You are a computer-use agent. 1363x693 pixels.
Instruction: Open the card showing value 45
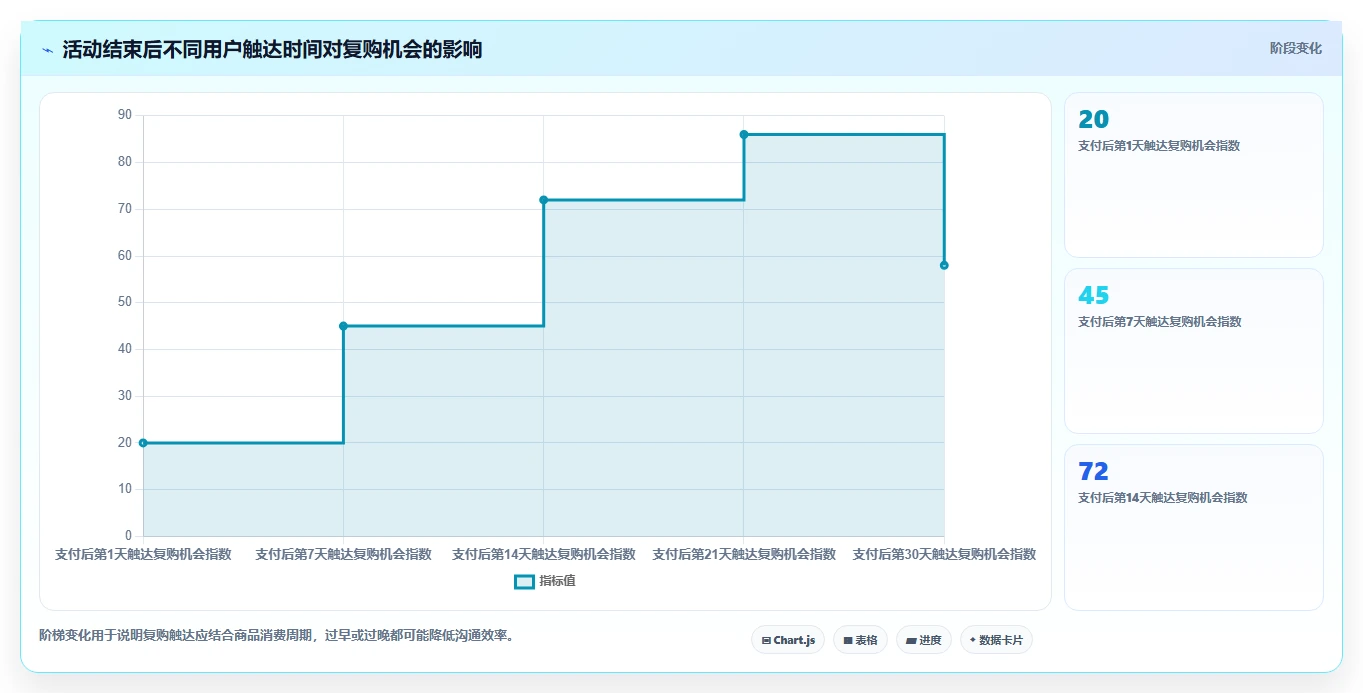pos(1194,351)
